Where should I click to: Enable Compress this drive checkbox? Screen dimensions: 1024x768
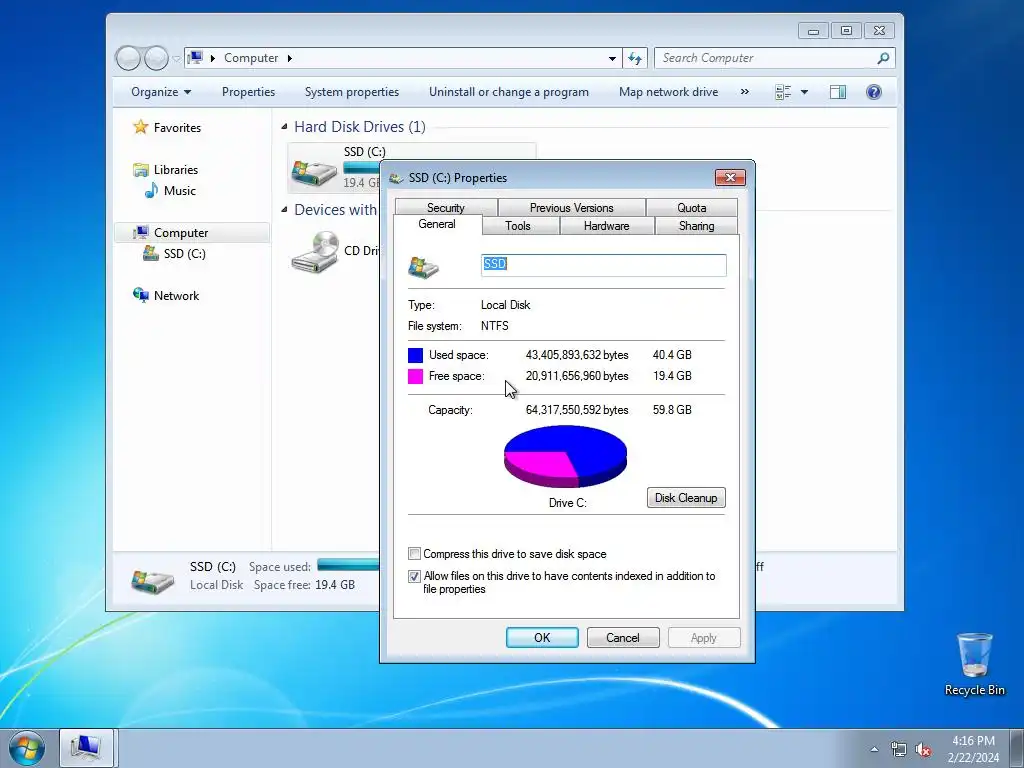414,554
